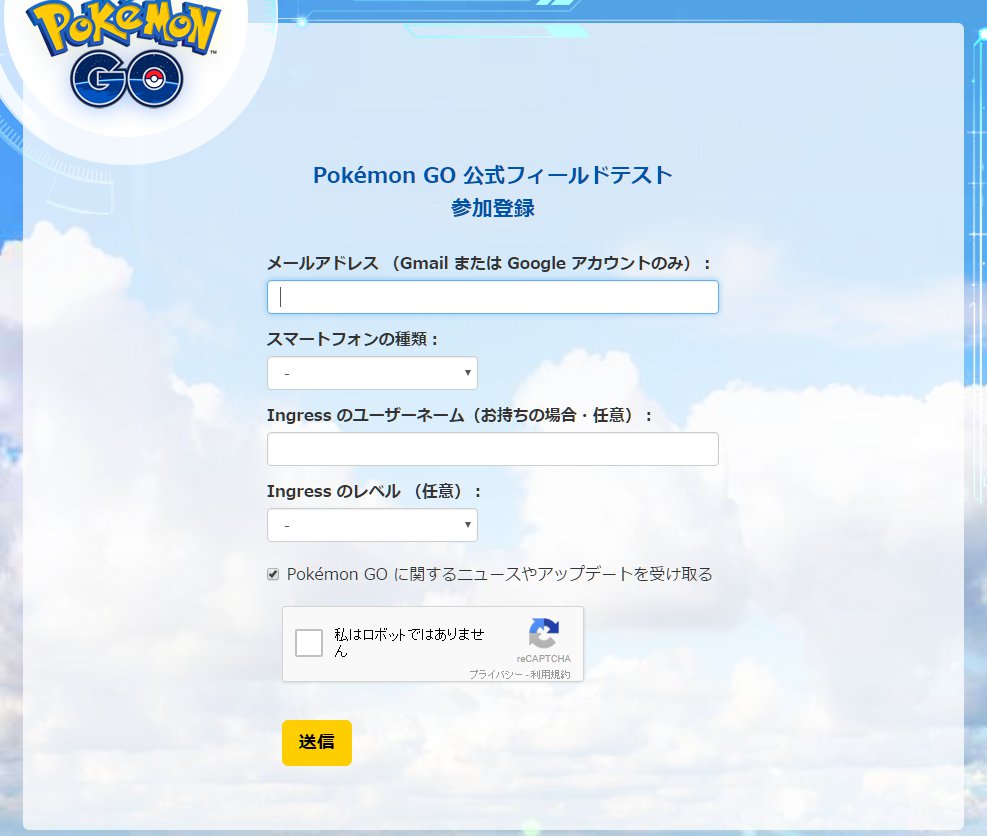Click the reCAPTCHA logo icon
The height and width of the screenshot is (836, 987).
tap(544, 633)
